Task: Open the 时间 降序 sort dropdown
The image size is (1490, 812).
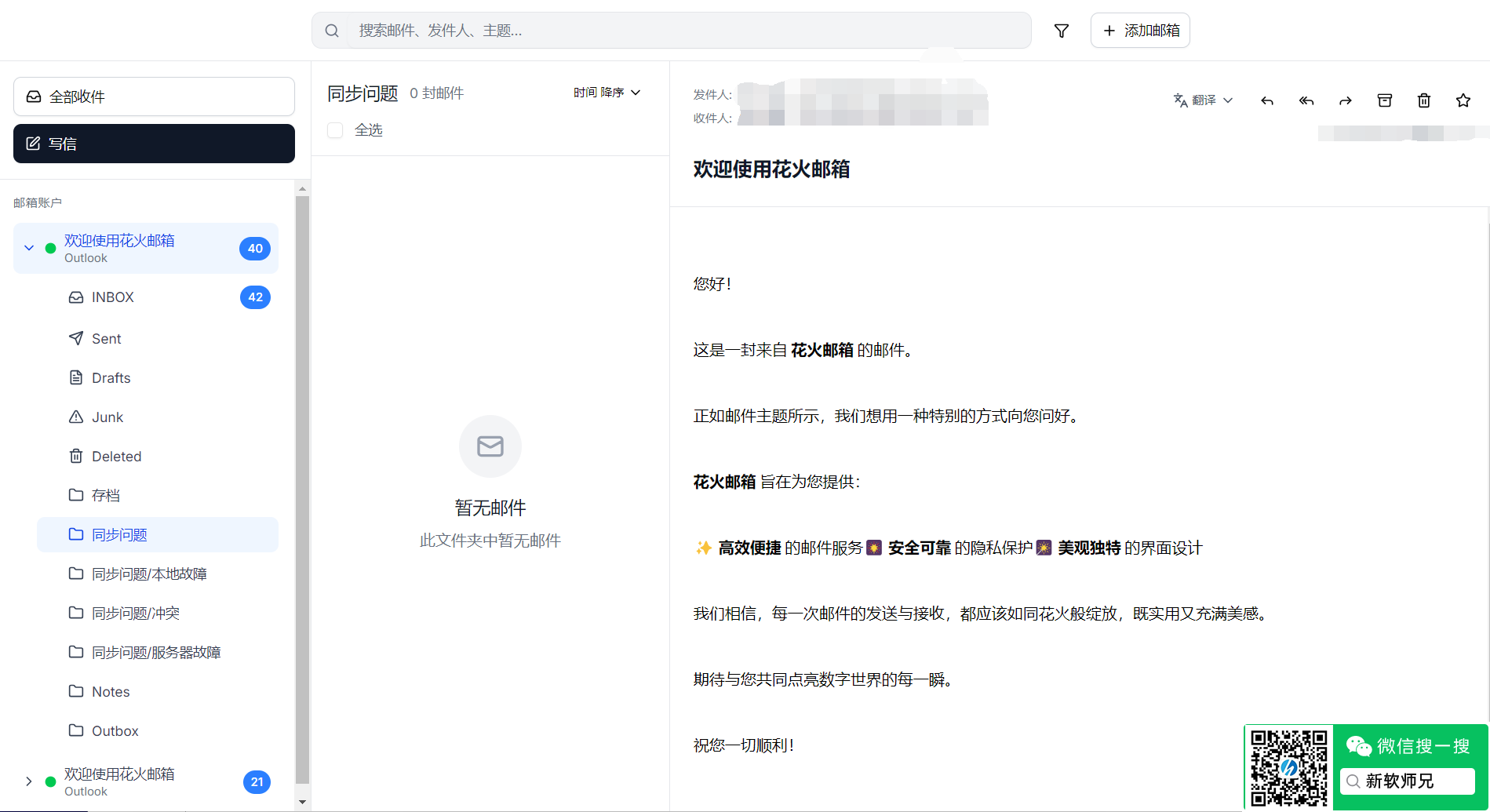Action: click(x=607, y=93)
